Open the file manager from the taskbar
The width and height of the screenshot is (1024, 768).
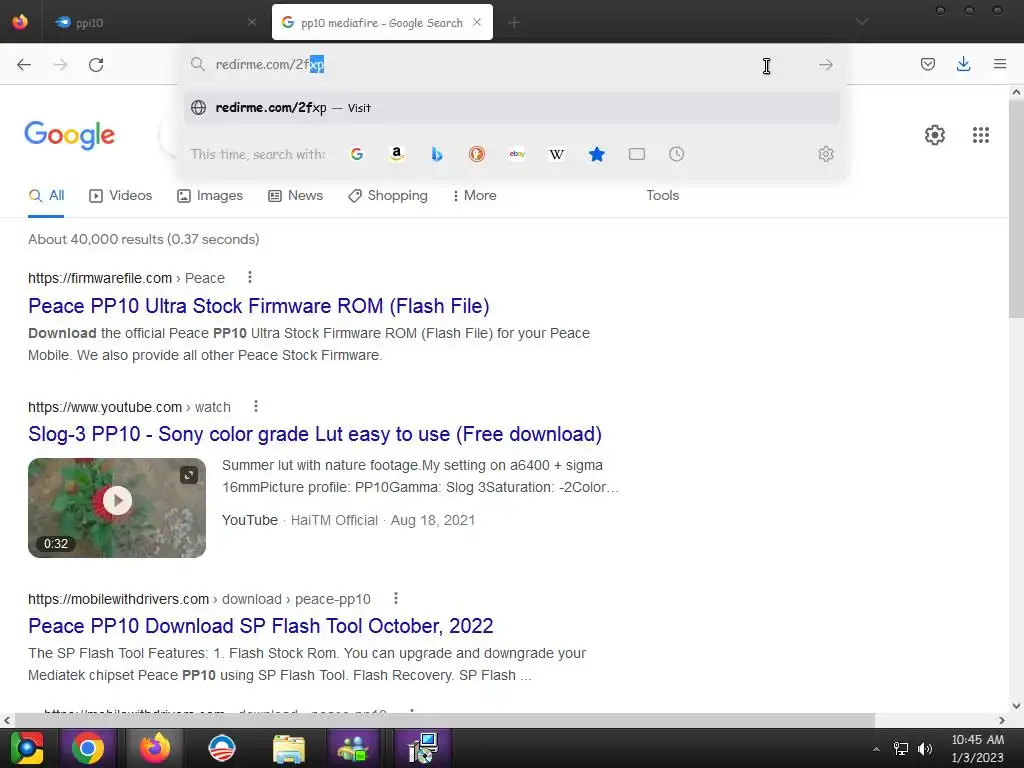[289, 748]
